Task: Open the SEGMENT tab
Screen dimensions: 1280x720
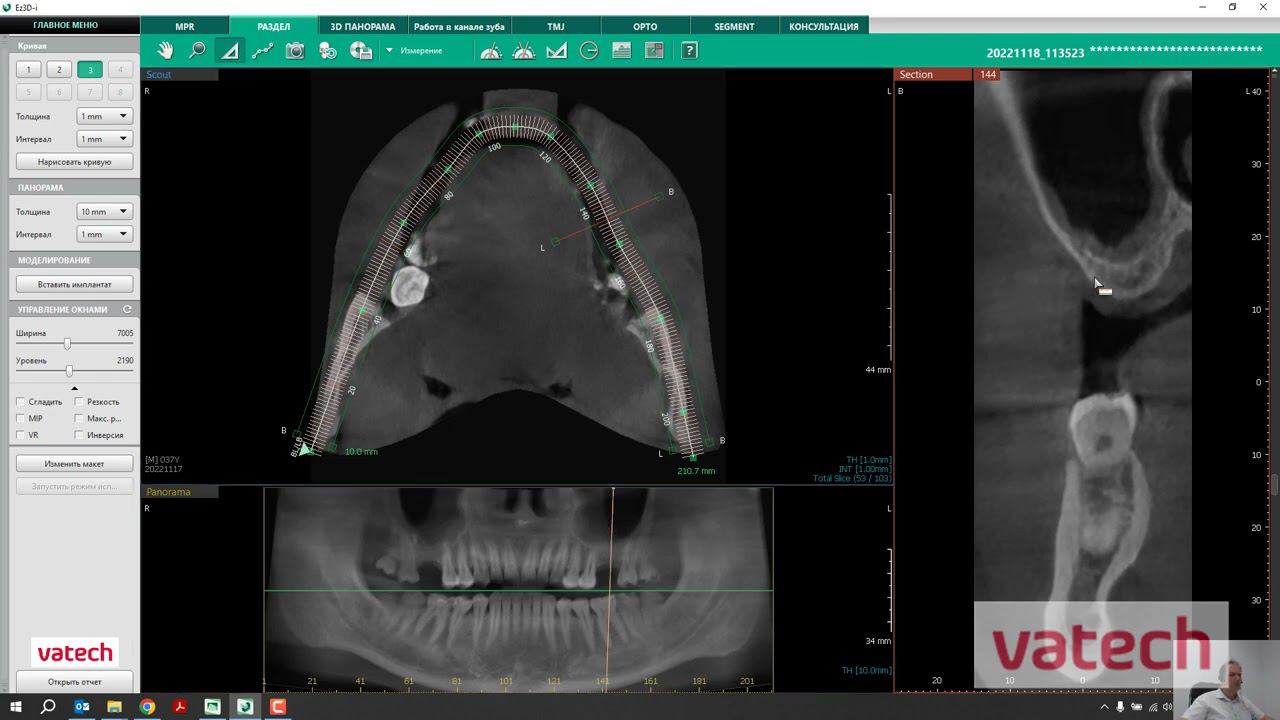Action: click(x=734, y=26)
